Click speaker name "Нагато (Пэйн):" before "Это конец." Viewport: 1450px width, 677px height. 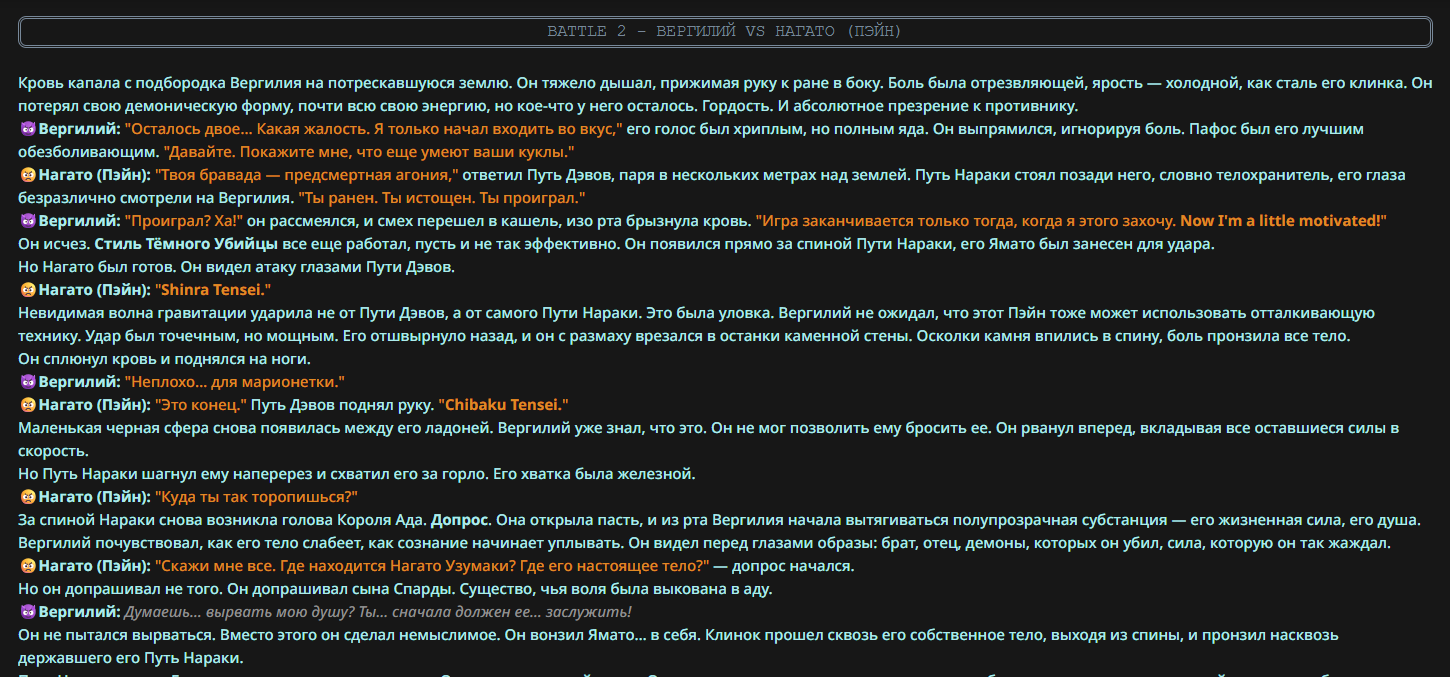(x=95, y=405)
